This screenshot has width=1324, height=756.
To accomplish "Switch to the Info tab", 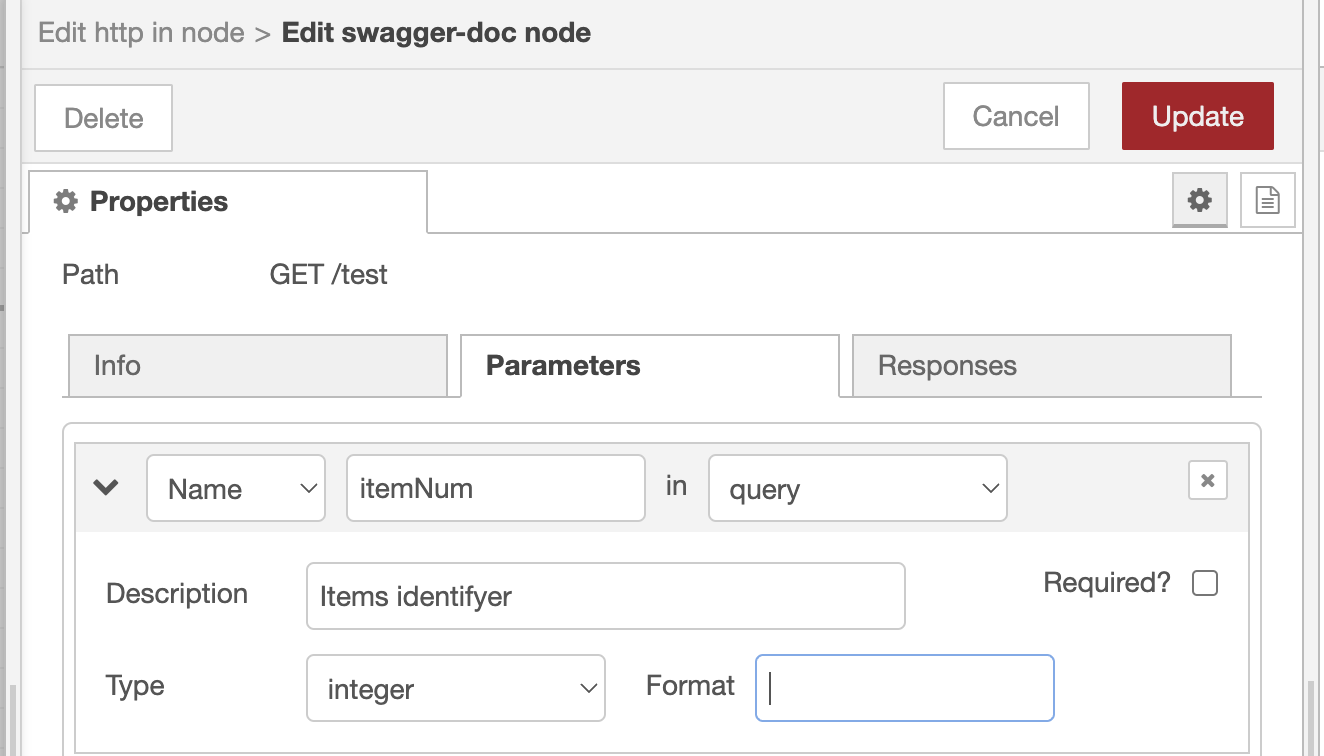I will 255,366.
